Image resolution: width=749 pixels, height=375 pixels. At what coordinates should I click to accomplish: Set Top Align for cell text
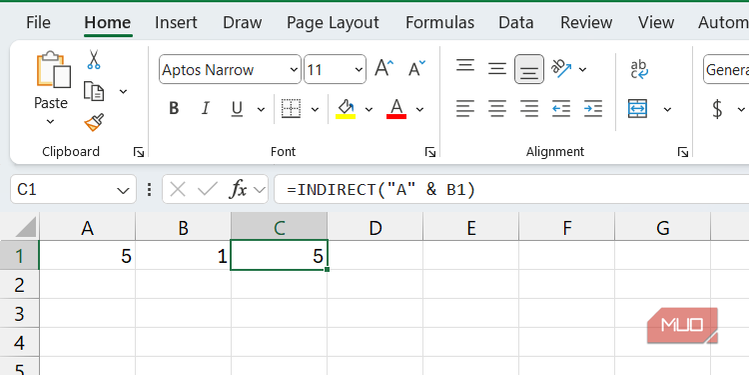(x=465, y=65)
